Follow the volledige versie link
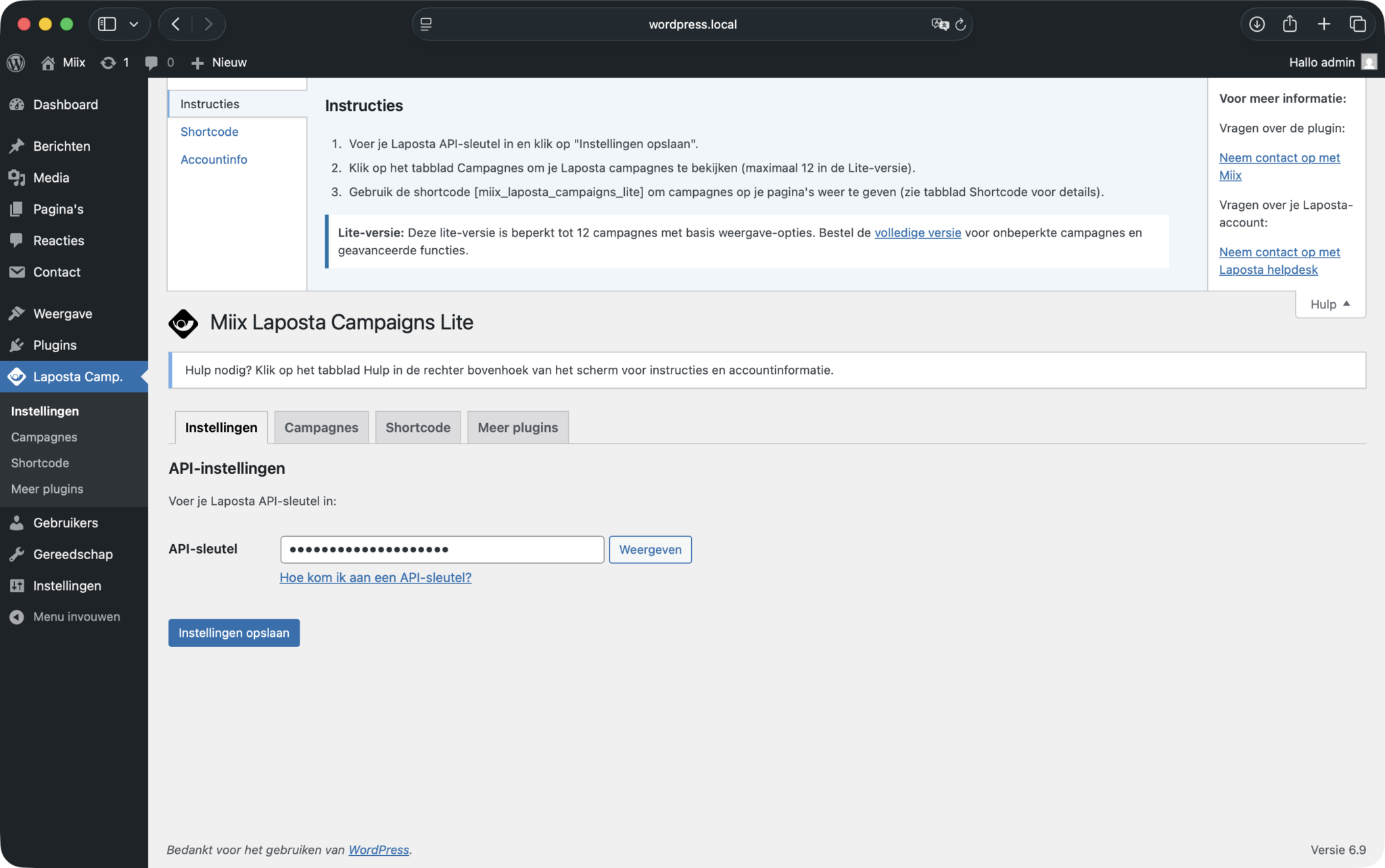The width and height of the screenshot is (1385, 868). [x=917, y=233]
